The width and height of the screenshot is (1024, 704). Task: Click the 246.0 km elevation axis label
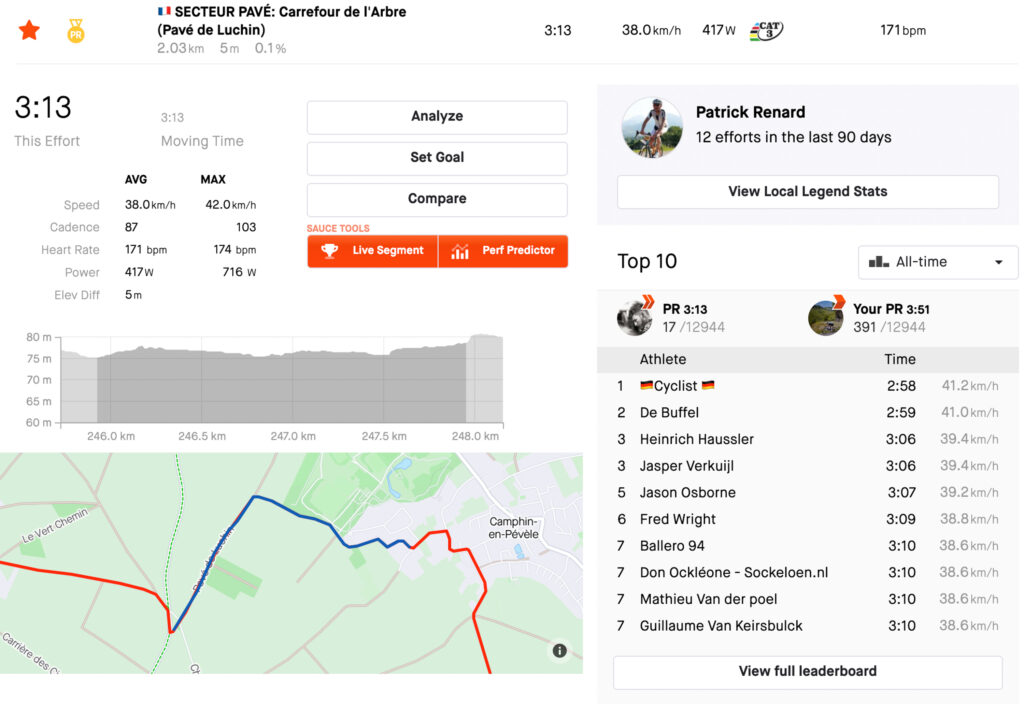tap(111, 436)
